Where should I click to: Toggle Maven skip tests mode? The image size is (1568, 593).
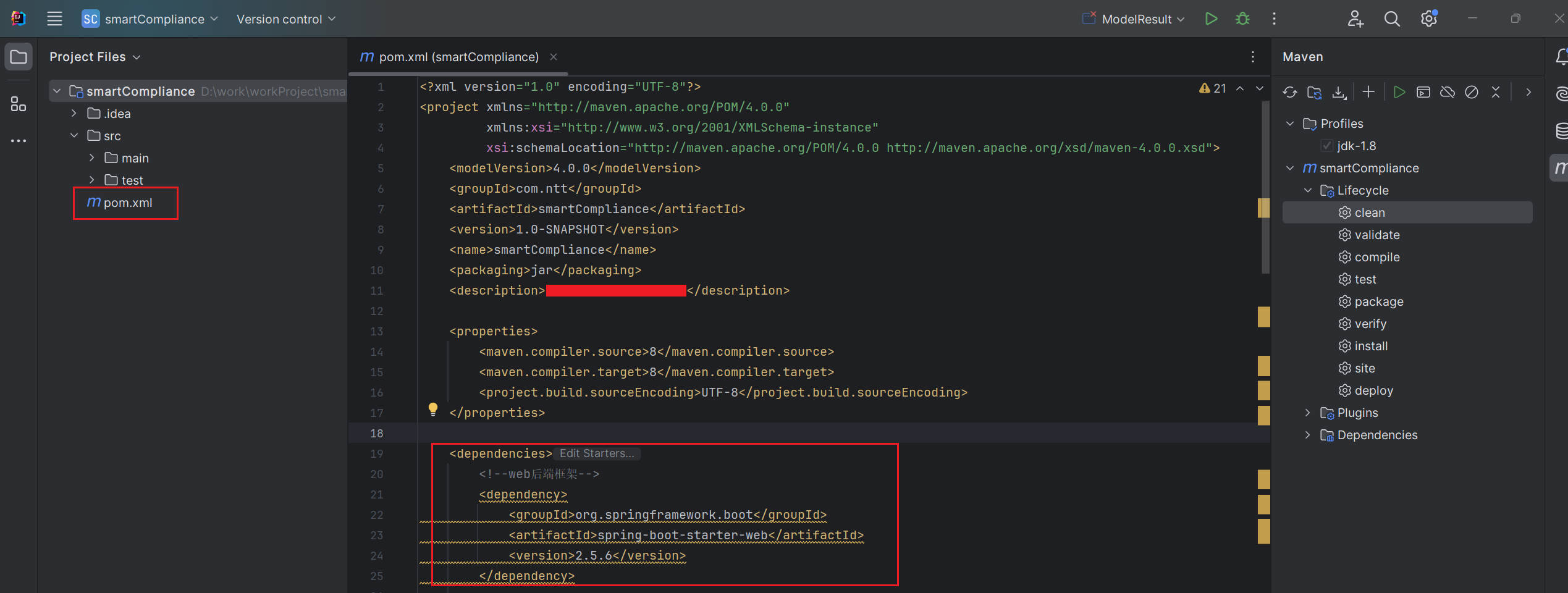pos(1472,92)
